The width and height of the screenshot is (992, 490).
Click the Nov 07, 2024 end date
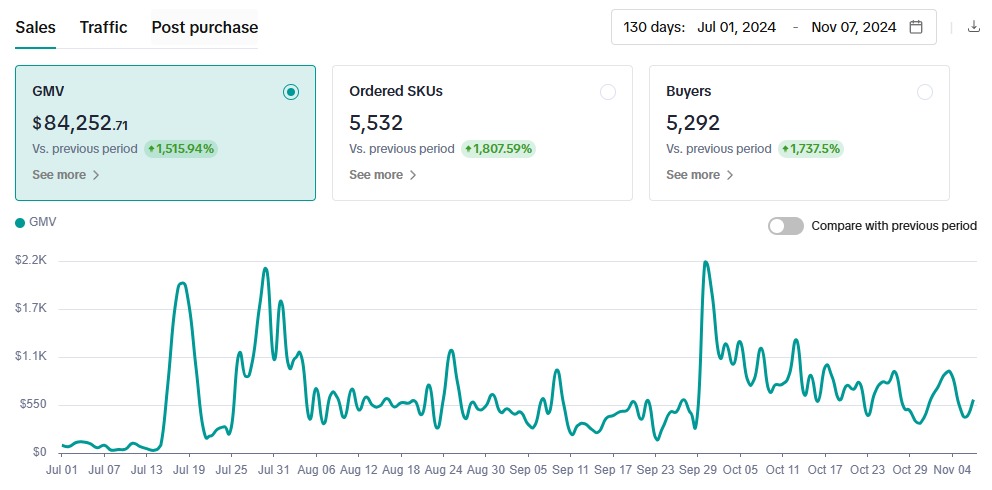pyautogui.click(x=853, y=27)
